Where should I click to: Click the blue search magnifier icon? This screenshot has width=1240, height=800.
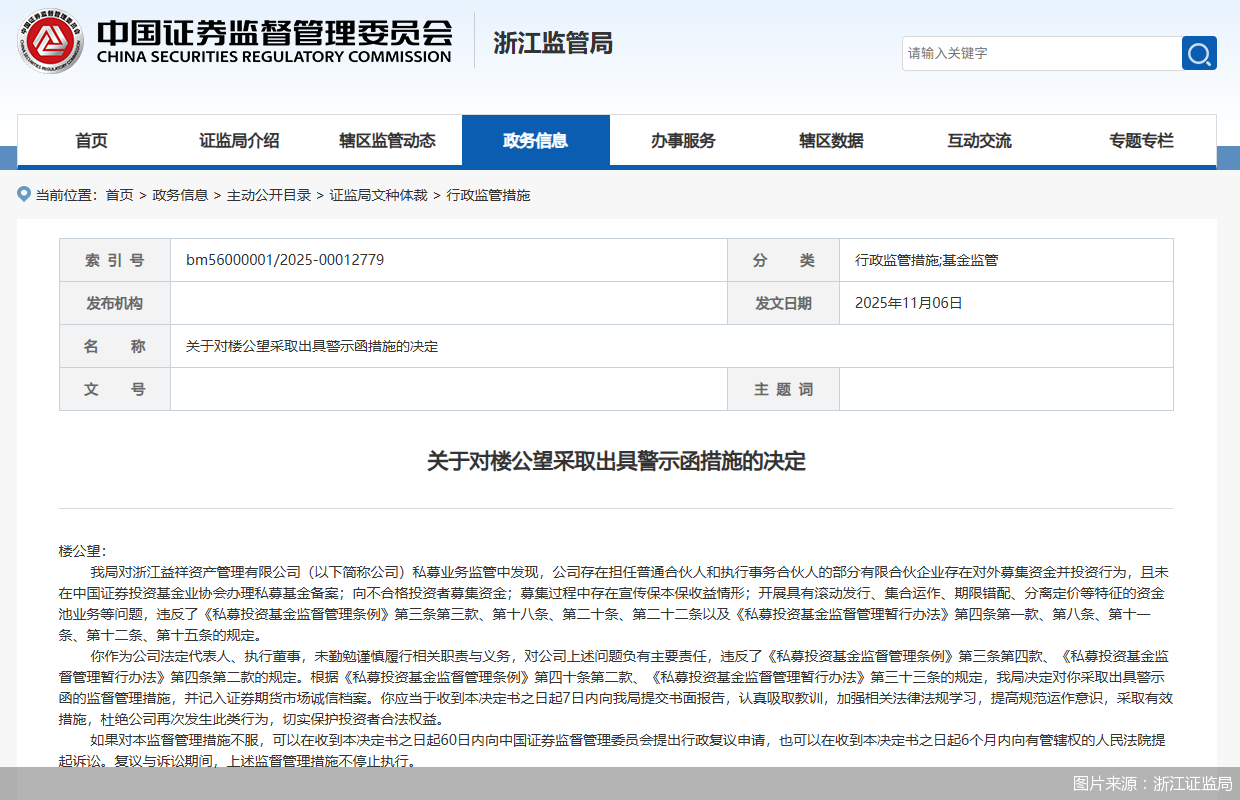click(1198, 53)
